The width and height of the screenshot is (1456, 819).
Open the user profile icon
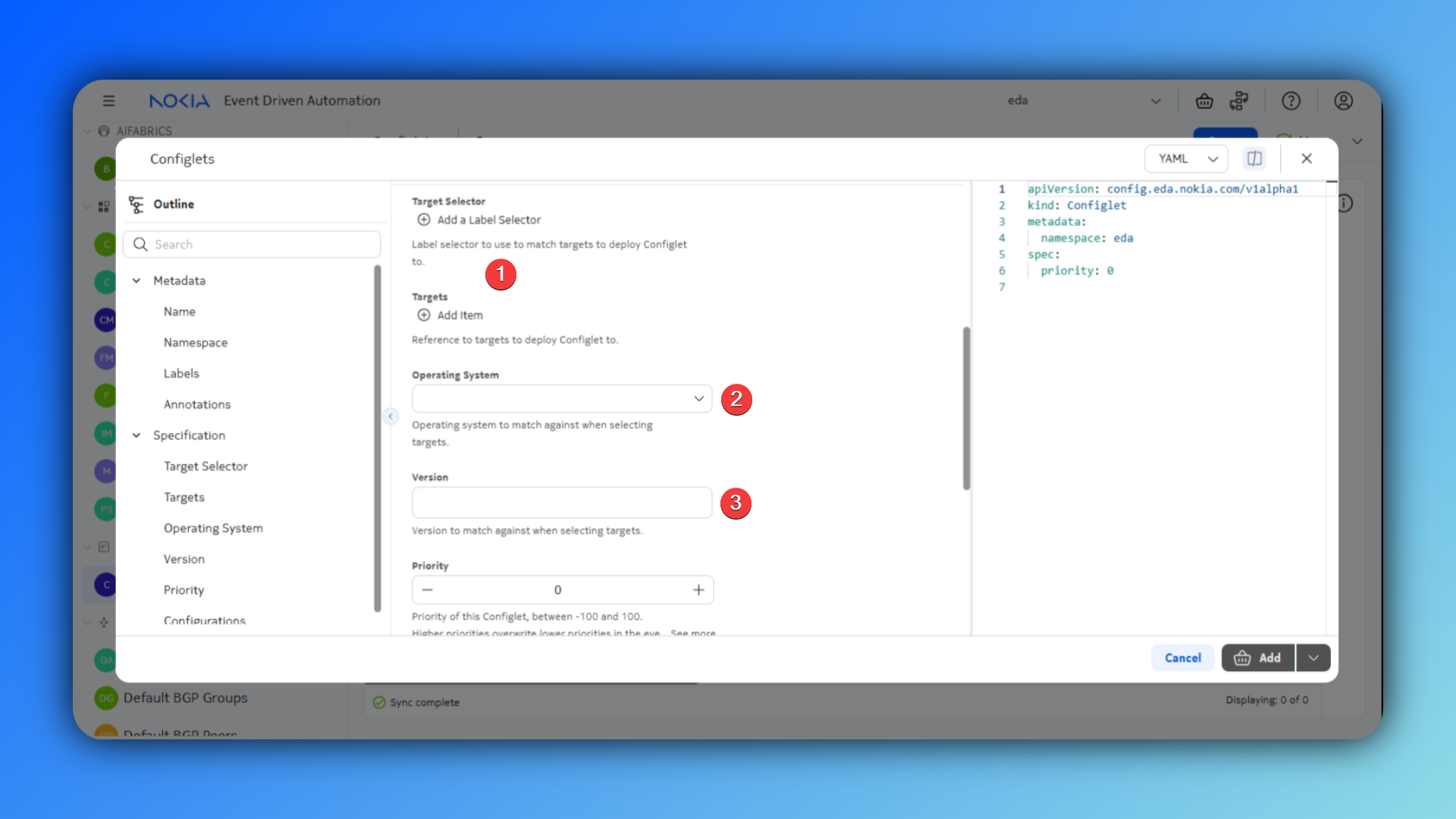(x=1343, y=101)
